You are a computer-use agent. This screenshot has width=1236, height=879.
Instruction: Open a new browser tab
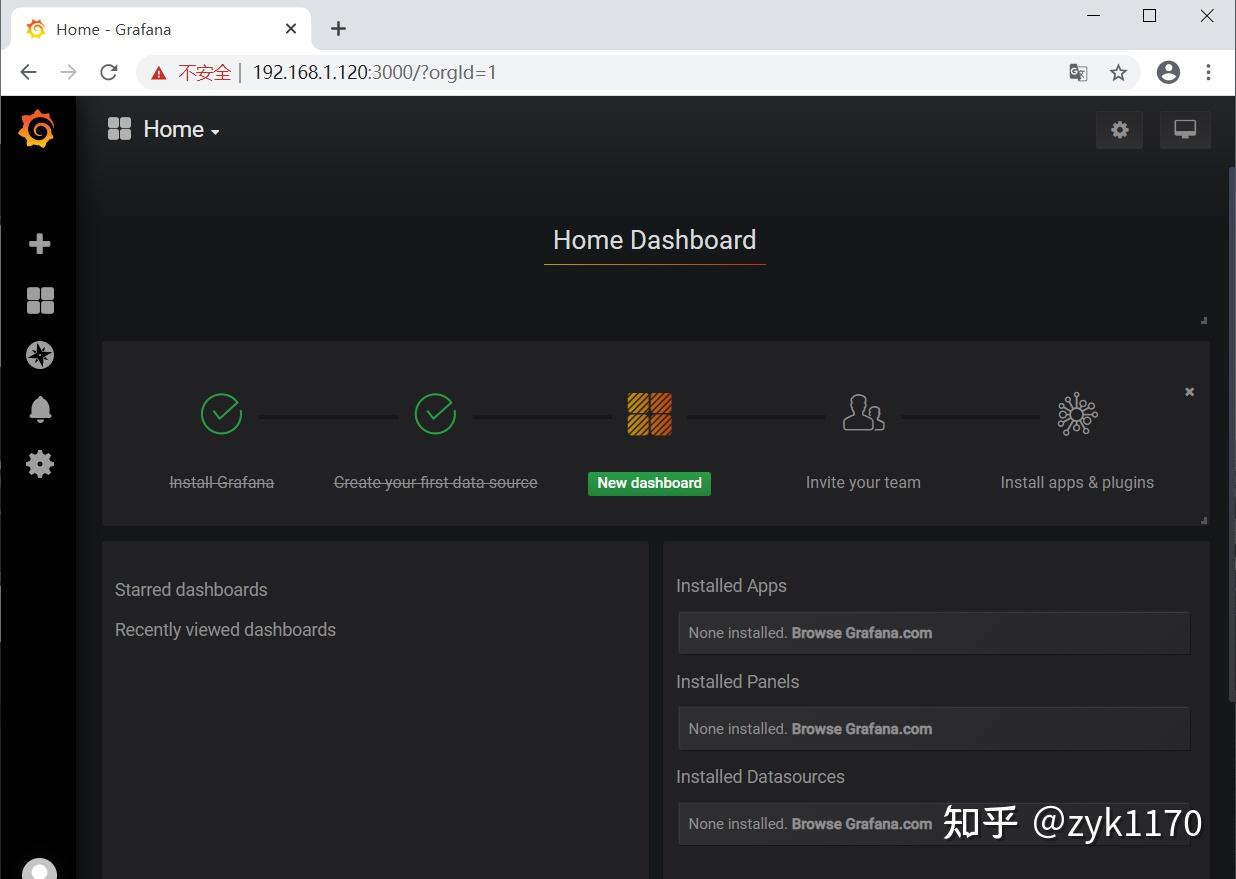[x=338, y=28]
